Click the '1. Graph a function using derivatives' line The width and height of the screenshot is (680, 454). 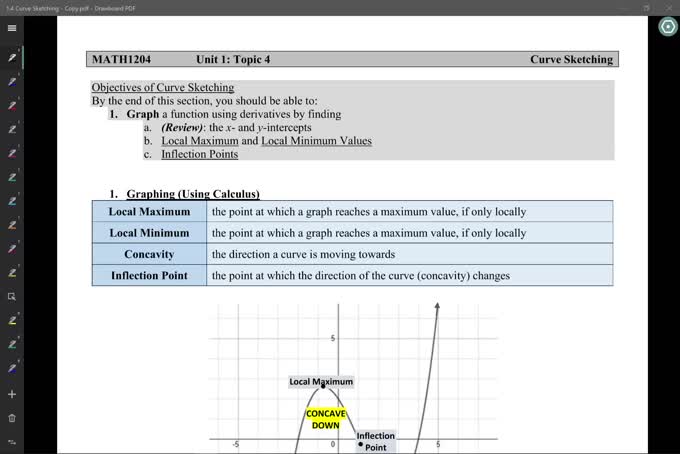tap(225, 114)
